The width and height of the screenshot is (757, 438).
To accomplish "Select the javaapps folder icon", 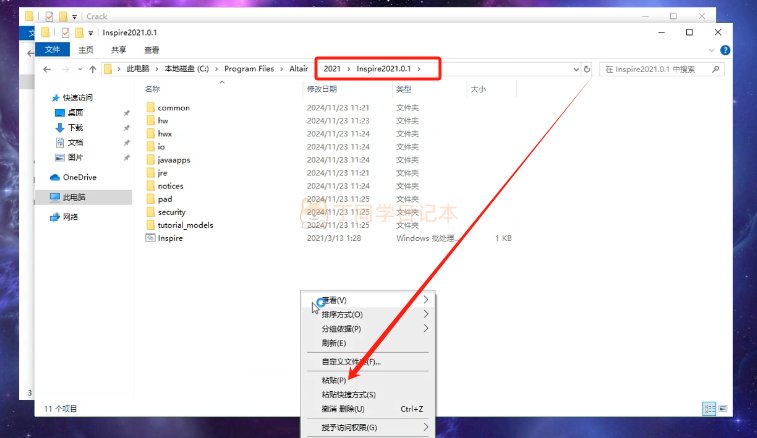I will 151,159.
